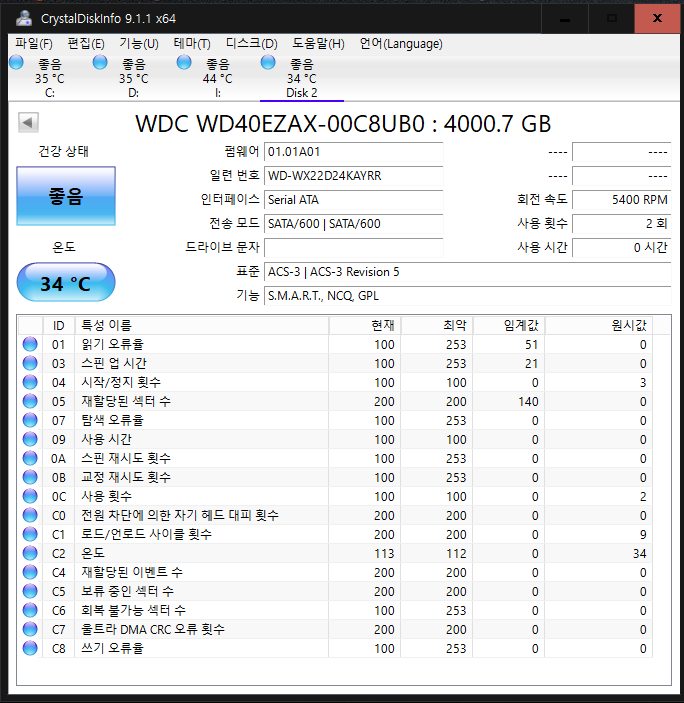
Task: Close the CrystalDiskInfo window
Action: [657, 19]
